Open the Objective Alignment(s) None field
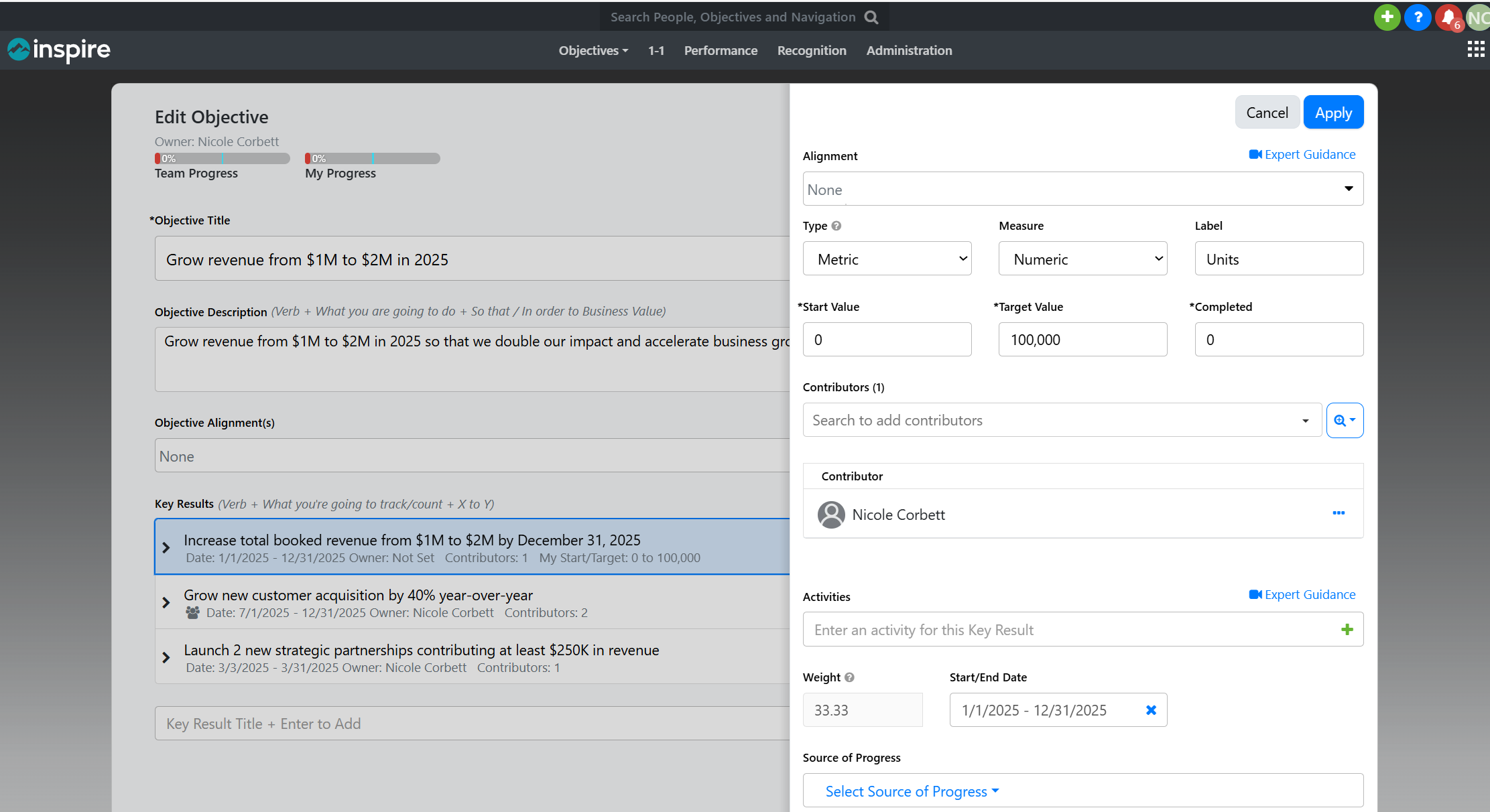 tap(472, 456)
